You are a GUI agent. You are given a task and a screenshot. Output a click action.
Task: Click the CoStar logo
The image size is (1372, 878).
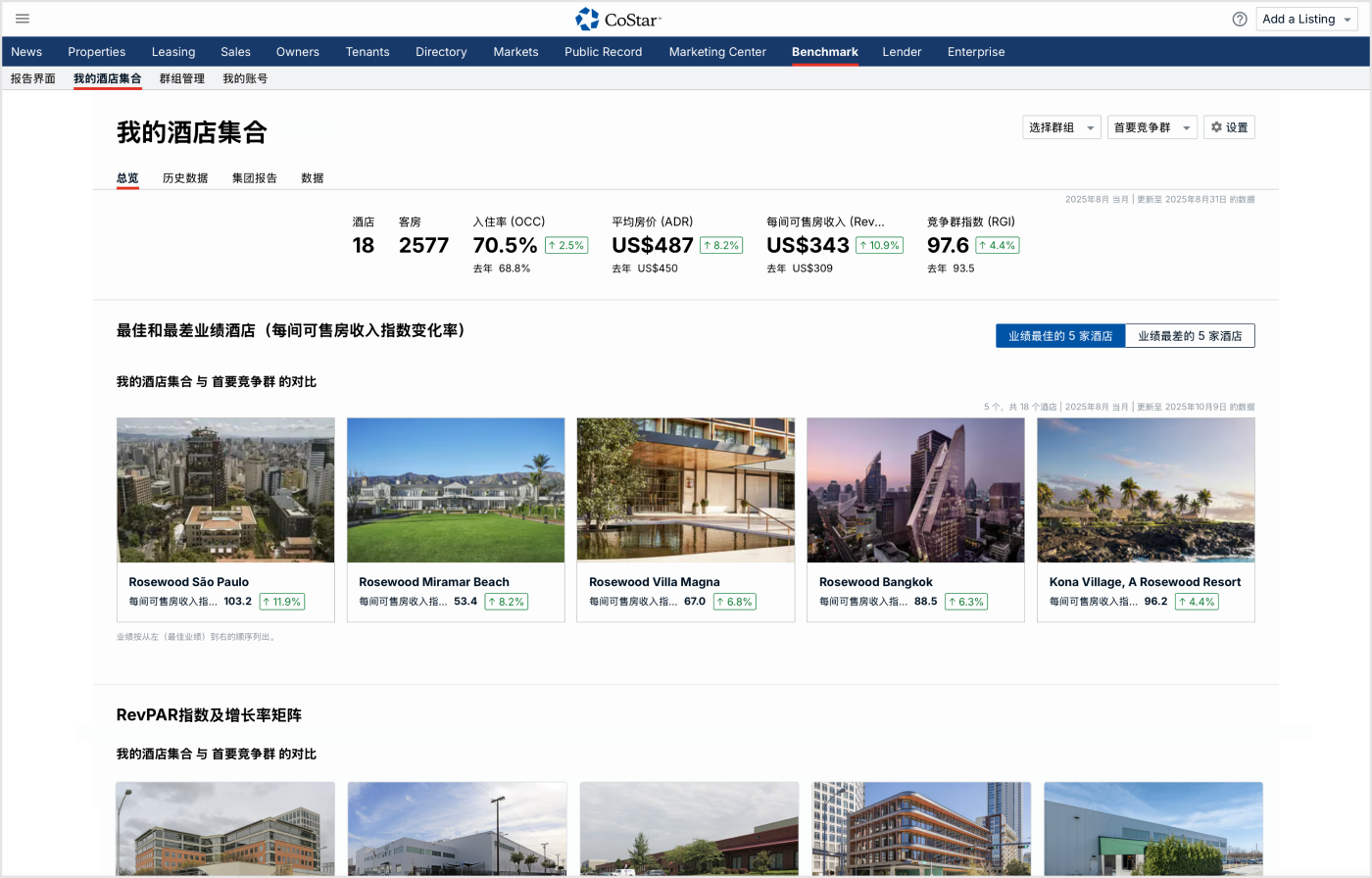618,19
